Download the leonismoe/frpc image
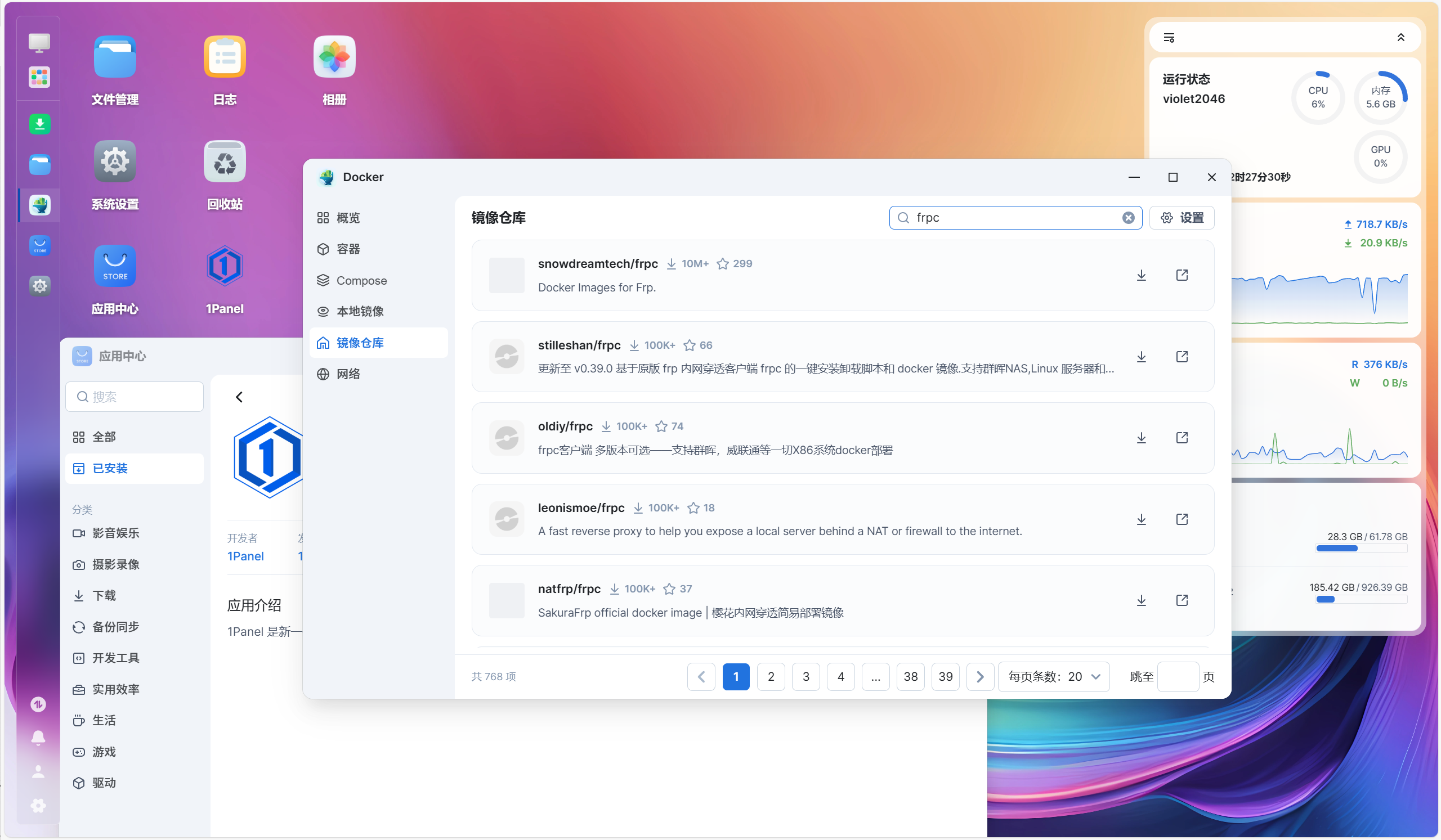1441x840 pixels. pos(1141,519)
